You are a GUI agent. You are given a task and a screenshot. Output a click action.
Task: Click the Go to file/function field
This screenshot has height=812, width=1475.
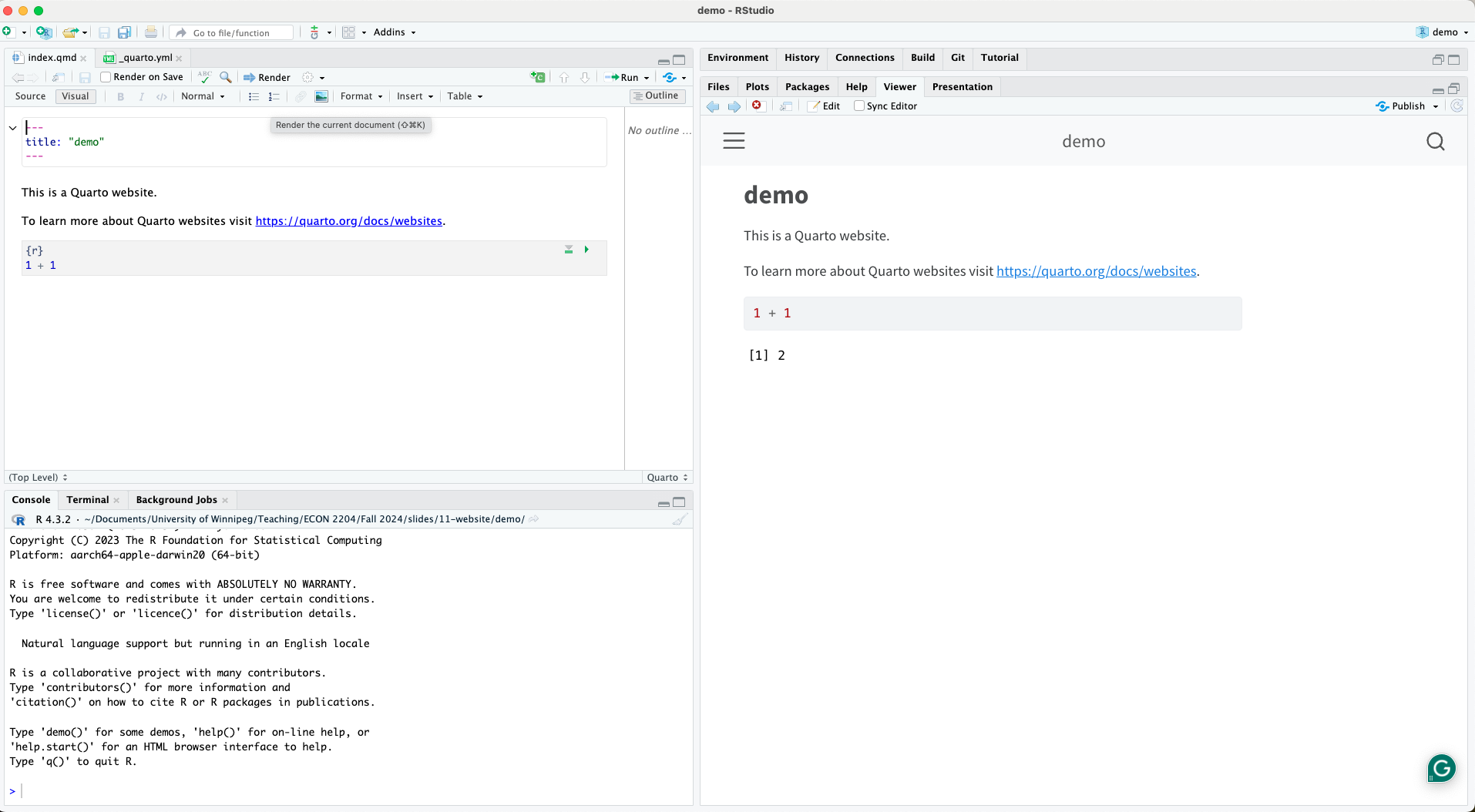point(239,33)
